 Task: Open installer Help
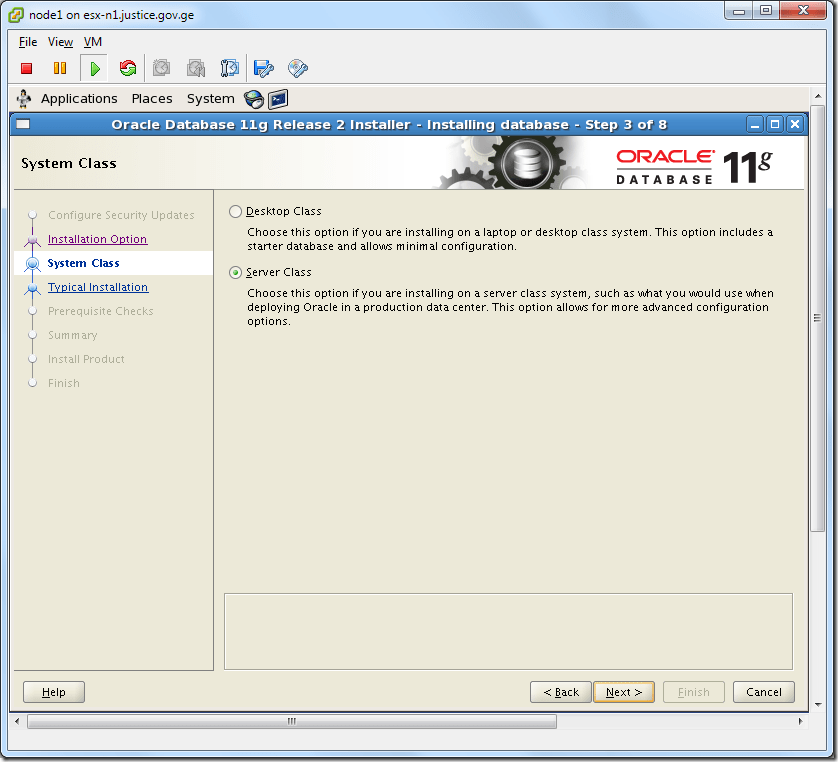click(53, 692)
